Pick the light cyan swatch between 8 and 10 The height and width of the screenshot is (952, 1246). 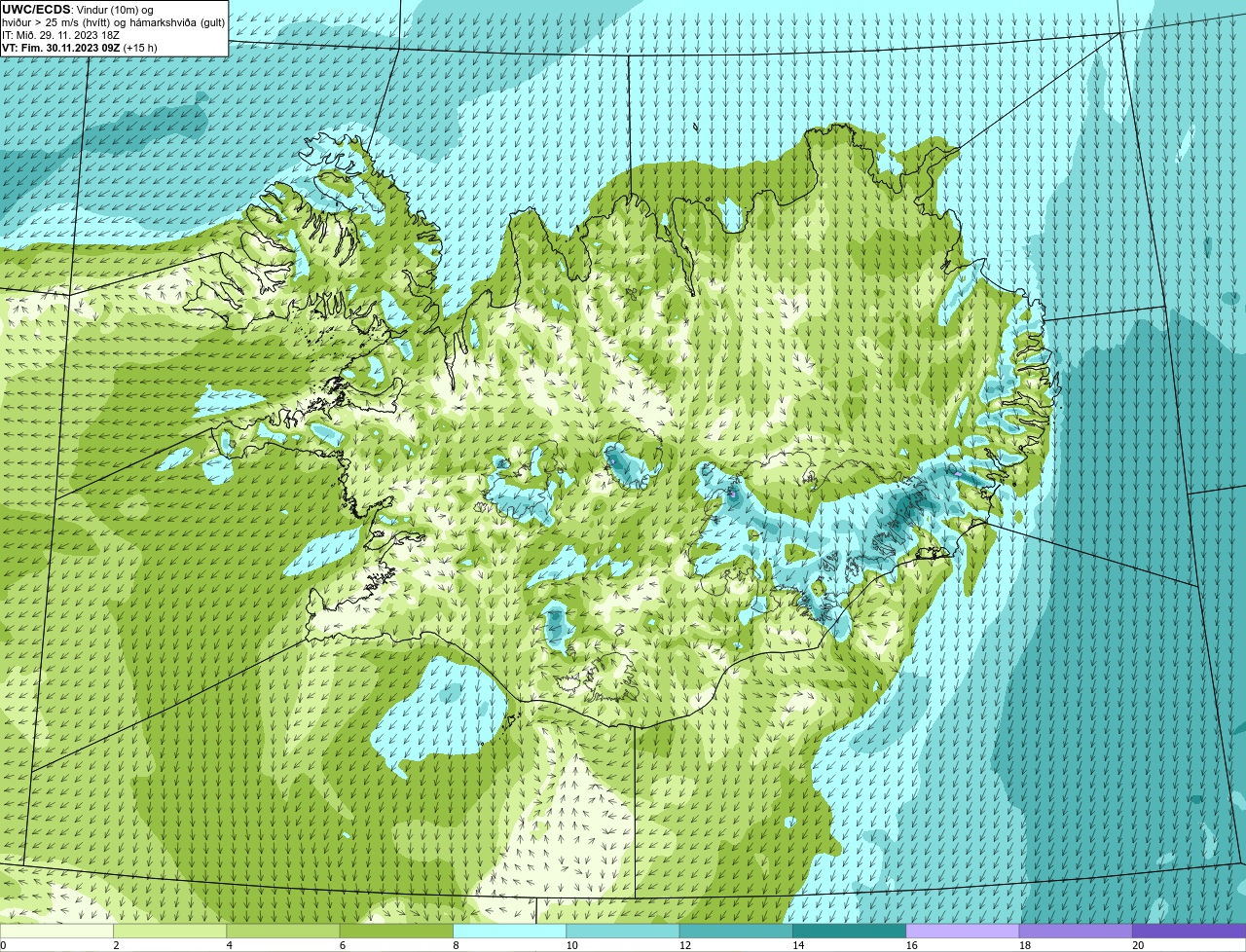510,931
